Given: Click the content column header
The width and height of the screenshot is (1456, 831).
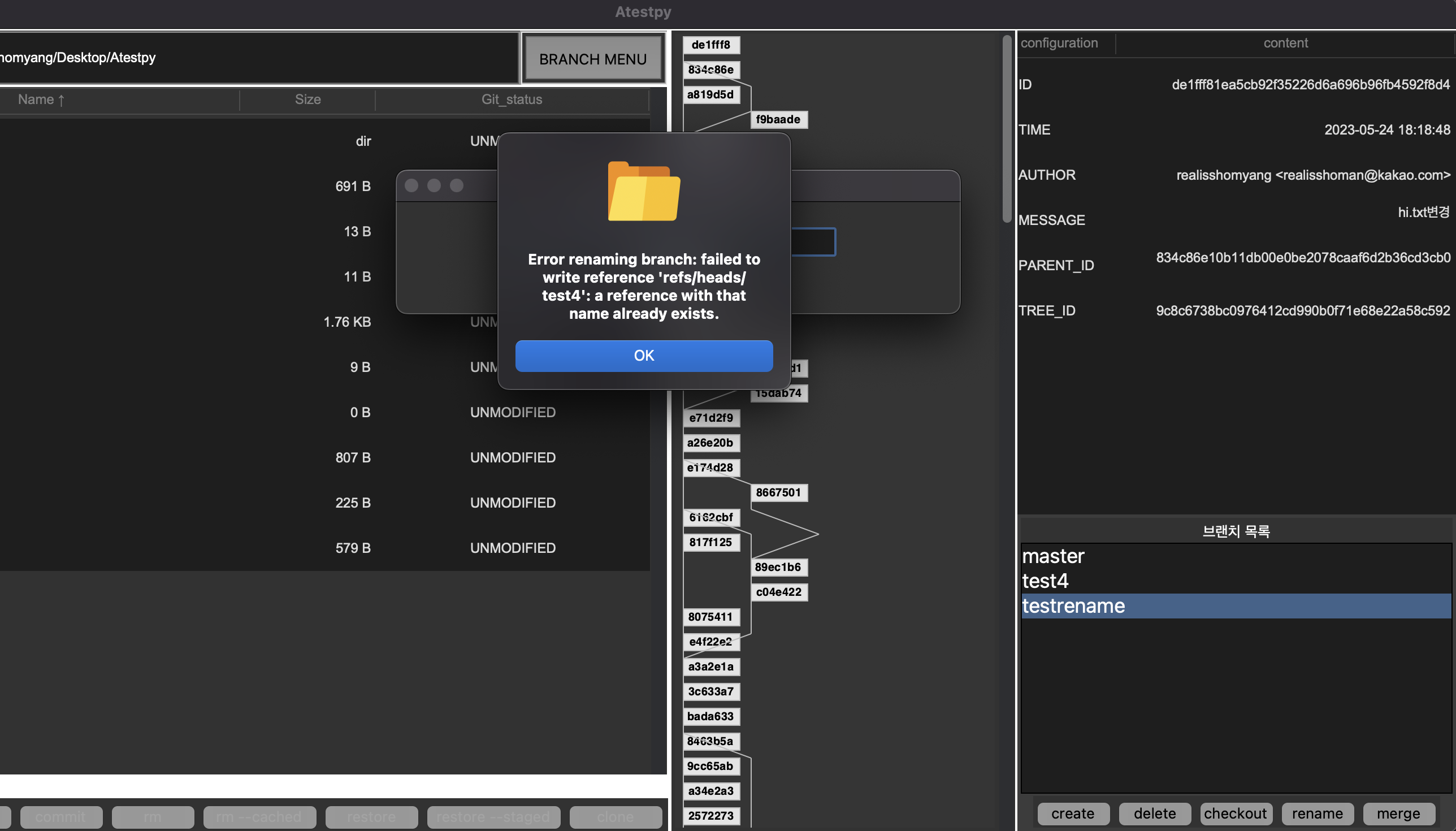Looking at the screenshot, I should (1285, 43).
